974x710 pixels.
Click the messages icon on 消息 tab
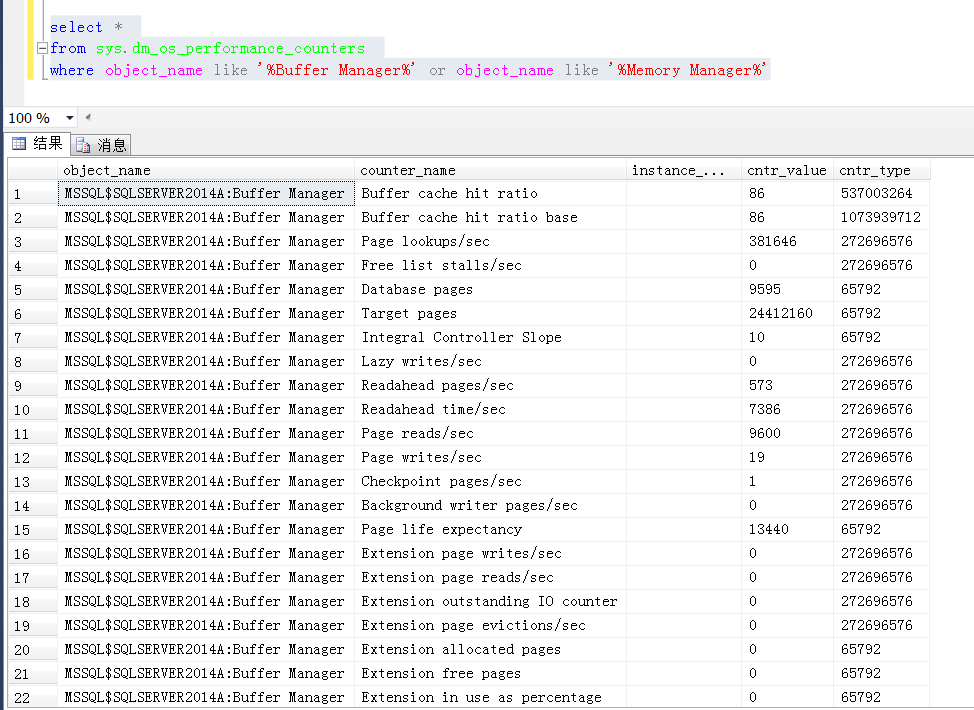point(83,146)
